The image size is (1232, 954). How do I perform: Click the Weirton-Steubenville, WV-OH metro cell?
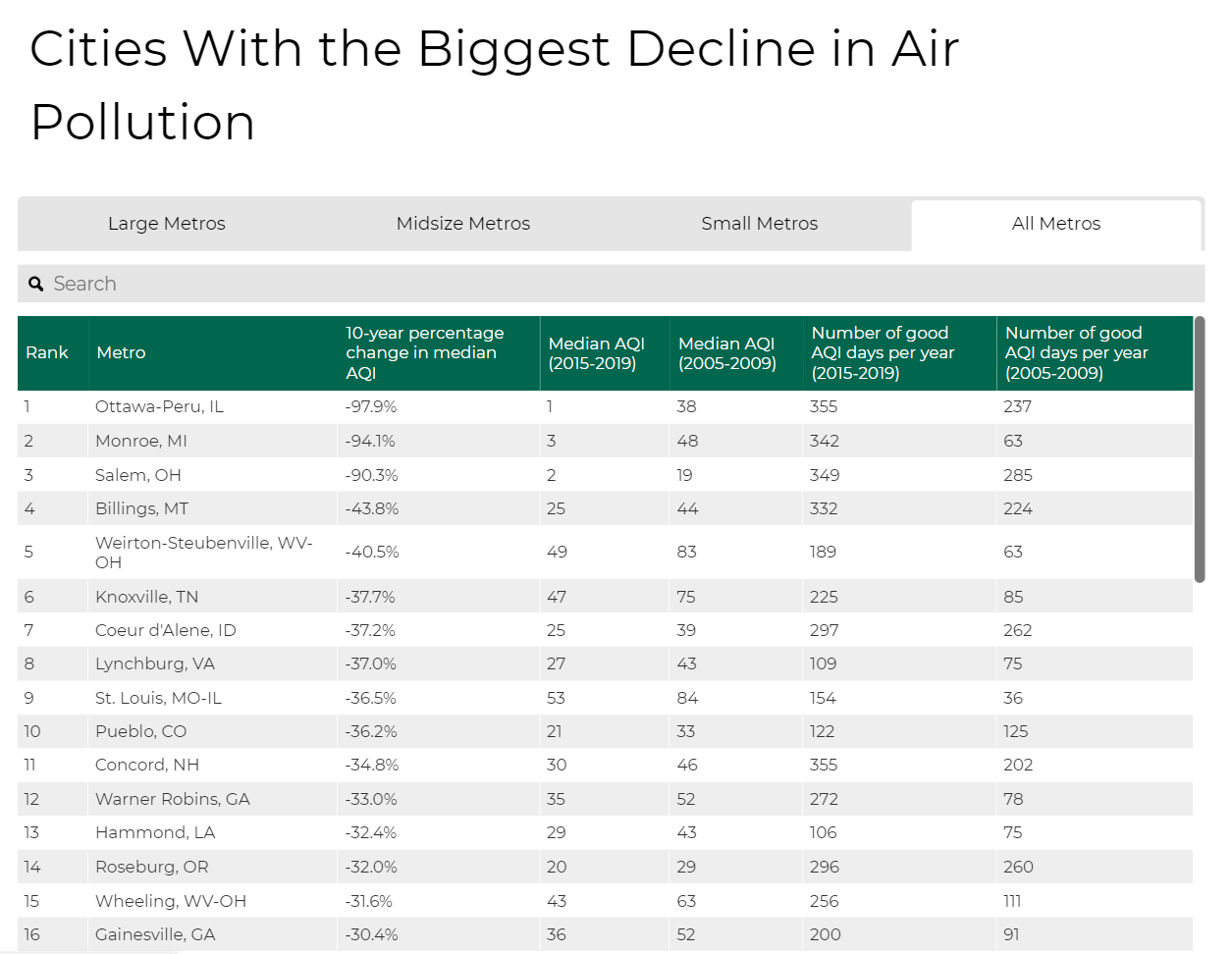203,553
